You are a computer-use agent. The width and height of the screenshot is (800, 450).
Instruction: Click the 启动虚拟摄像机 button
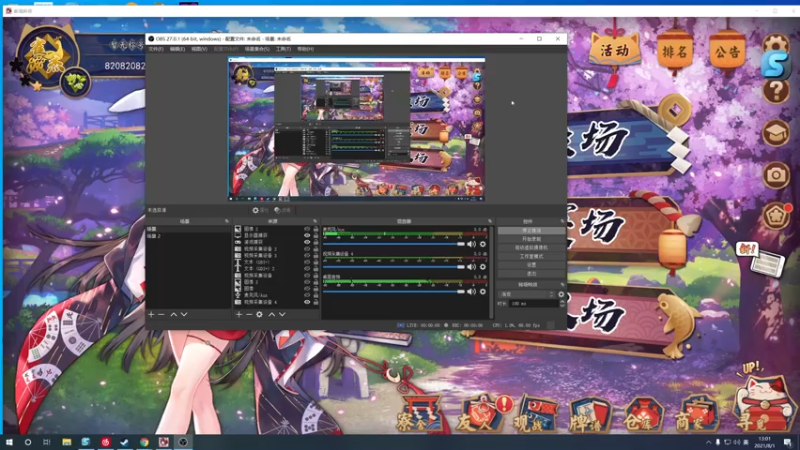pos(531,247)
